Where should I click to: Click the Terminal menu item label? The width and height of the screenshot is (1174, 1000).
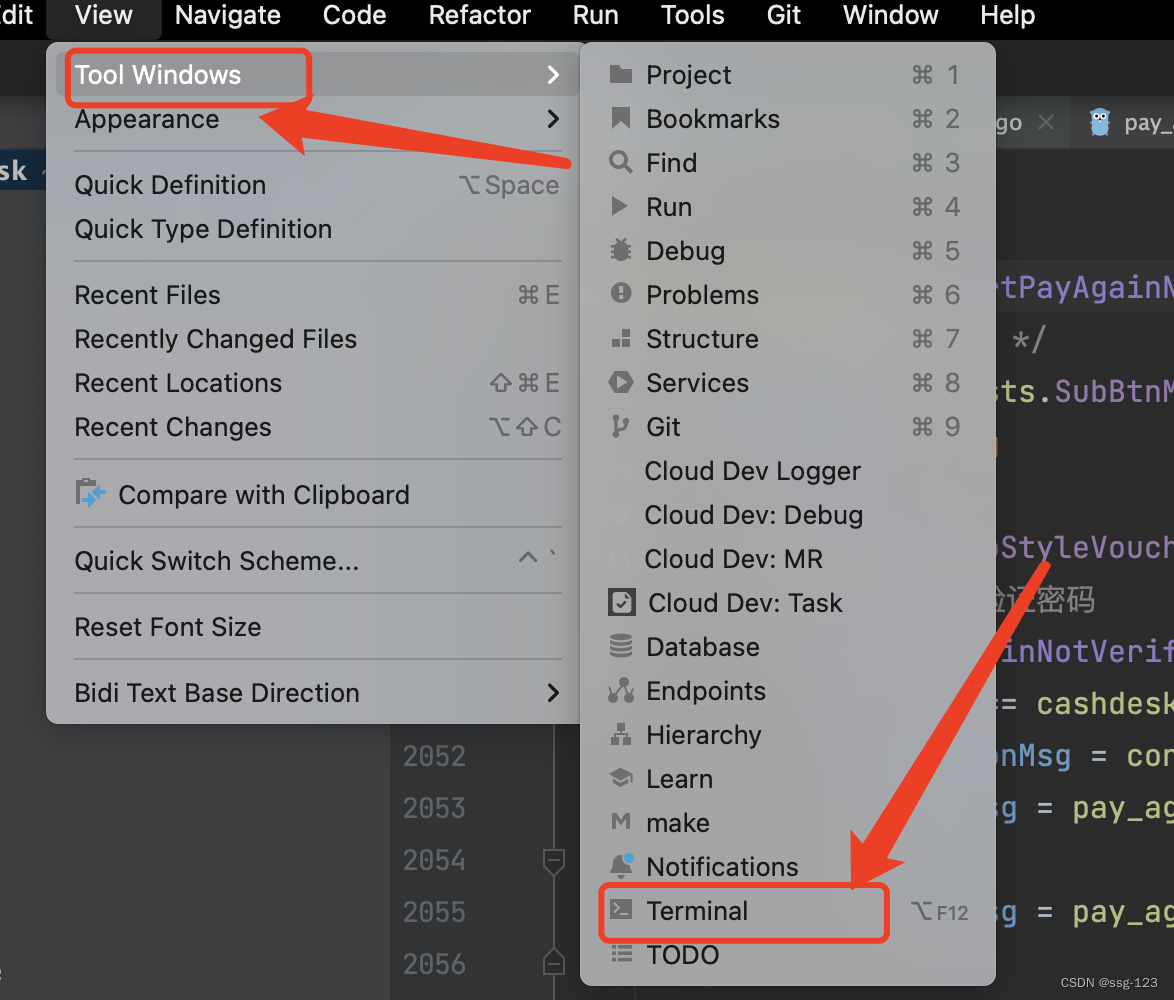click(x=696, y=911)
